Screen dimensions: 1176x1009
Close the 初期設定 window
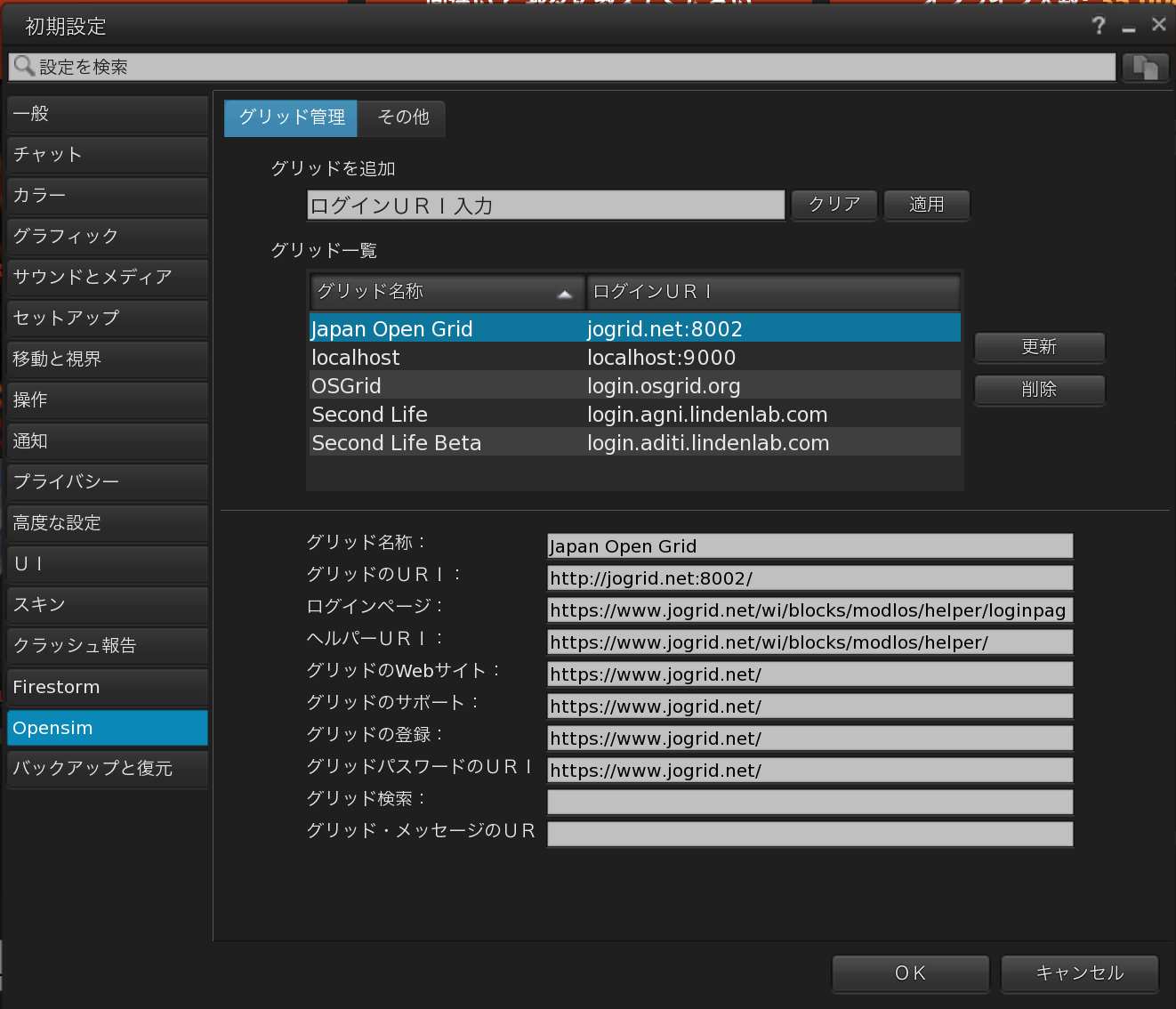[x=1158, y=25]
